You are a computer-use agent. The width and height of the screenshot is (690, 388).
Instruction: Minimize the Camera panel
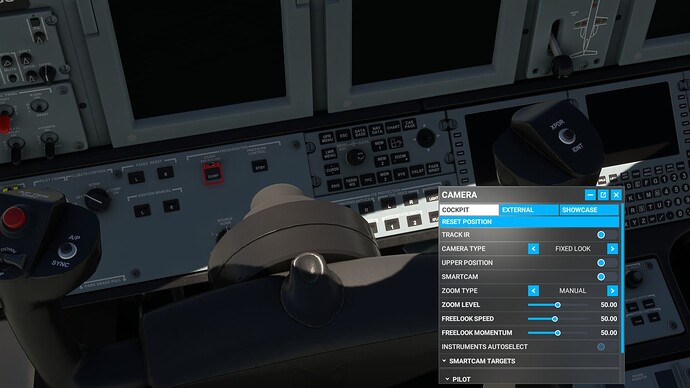pos(590,194)
